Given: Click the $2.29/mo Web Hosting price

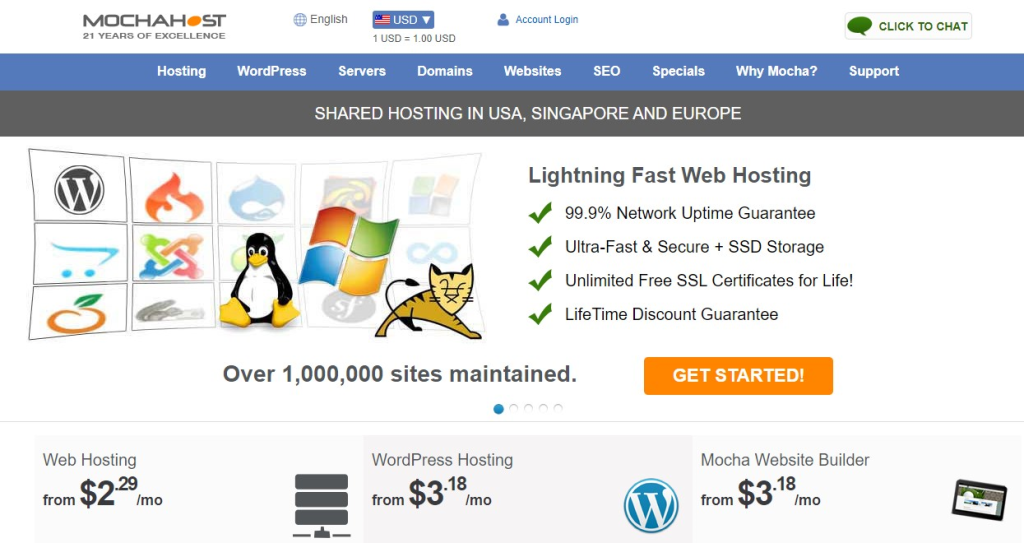Looking at the screenshot, I should click(x=103, y=493).
